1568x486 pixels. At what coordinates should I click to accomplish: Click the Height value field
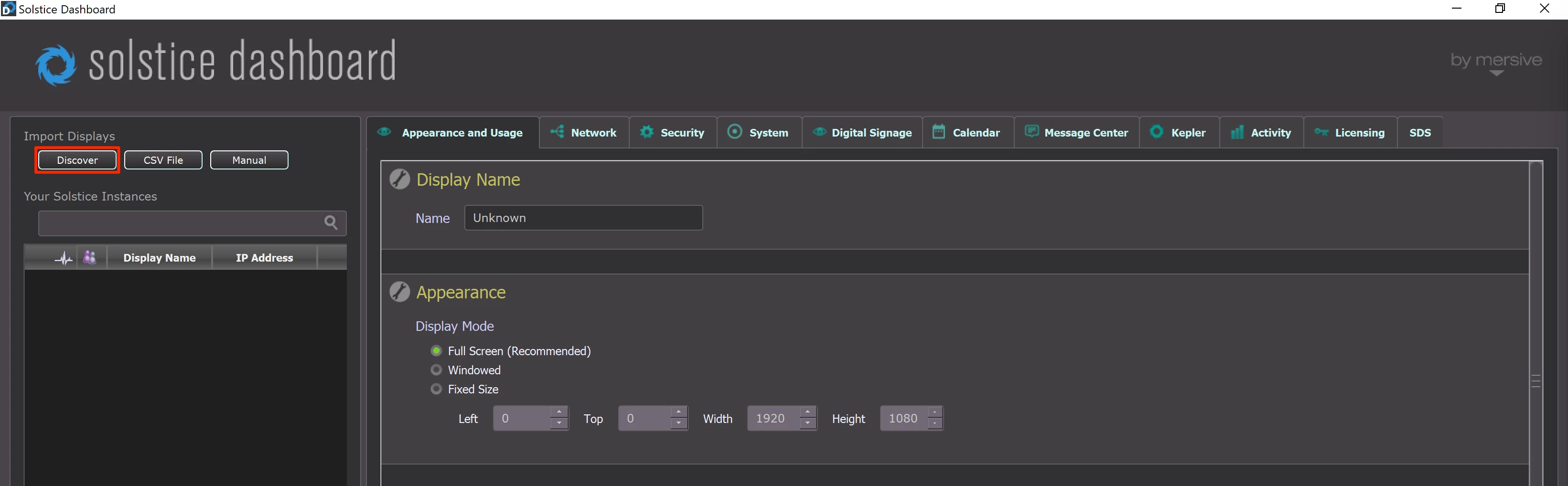[904, 419]
